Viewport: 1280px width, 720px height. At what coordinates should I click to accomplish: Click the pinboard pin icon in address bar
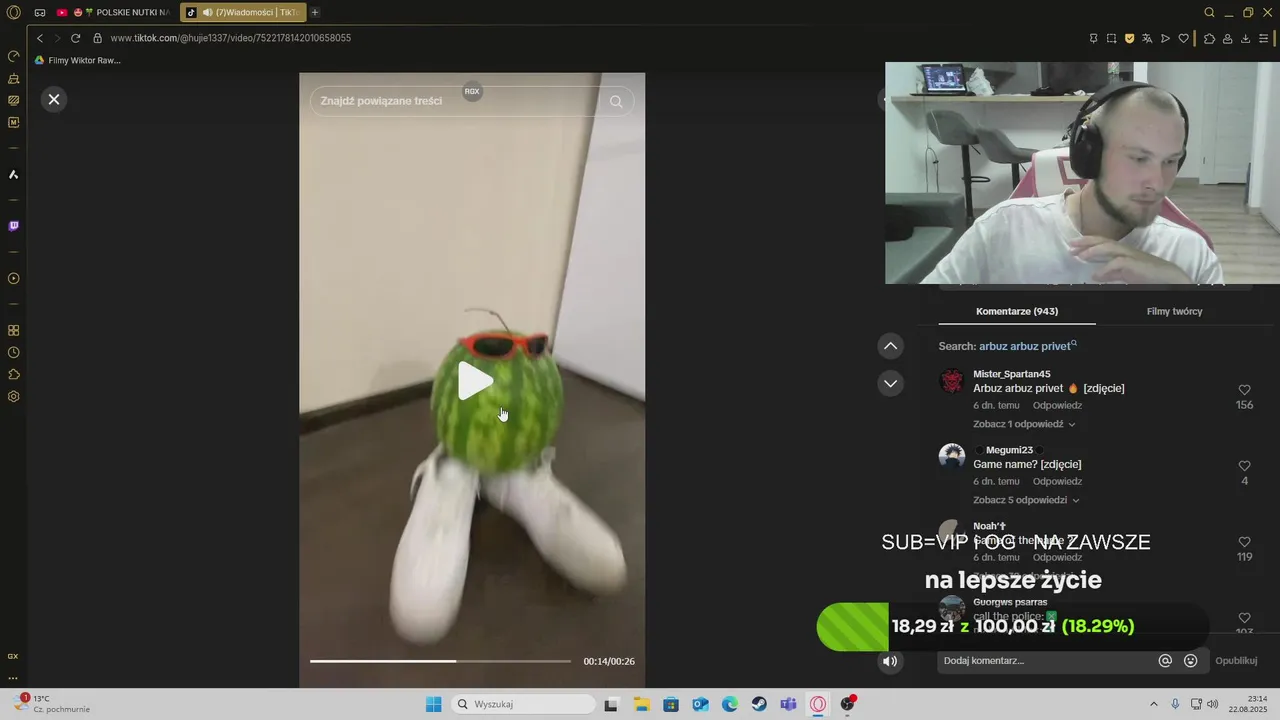point(1093,38)
